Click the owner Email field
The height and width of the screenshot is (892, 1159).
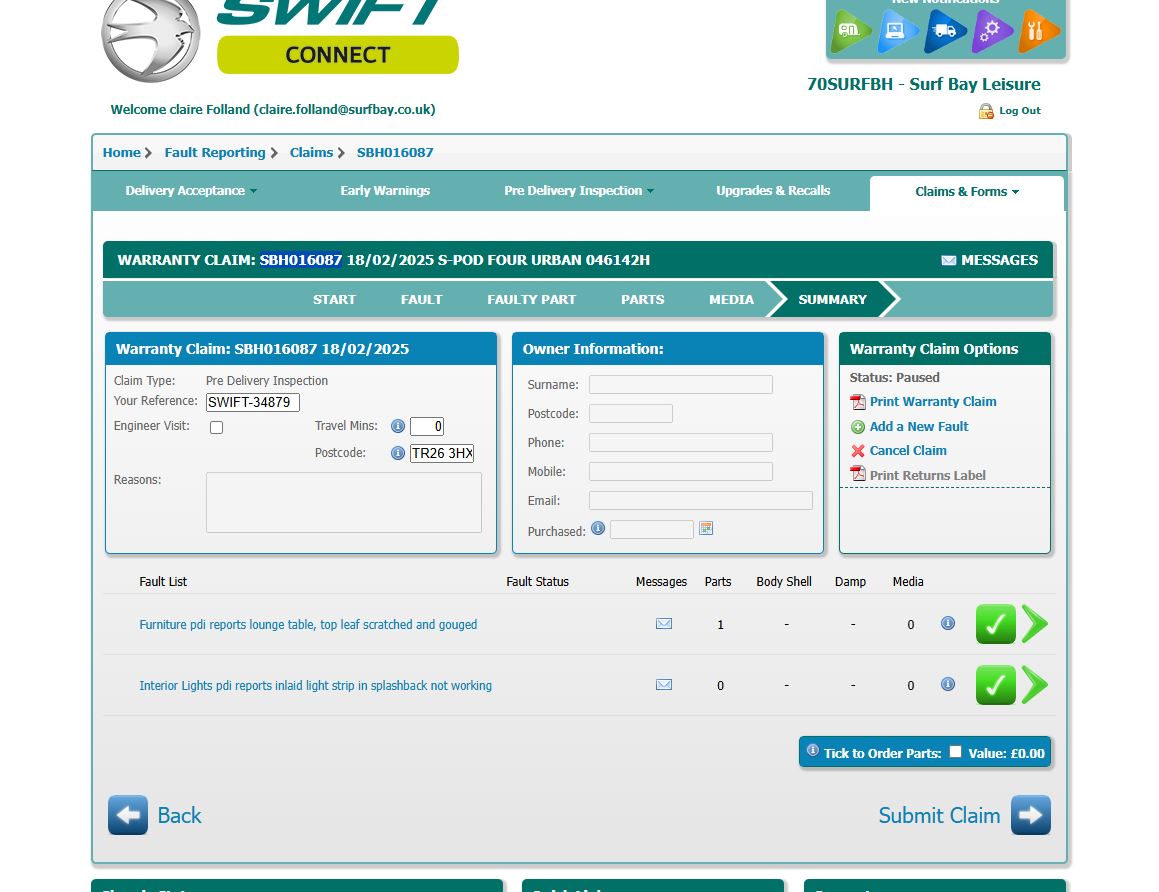tap(701, 500)
